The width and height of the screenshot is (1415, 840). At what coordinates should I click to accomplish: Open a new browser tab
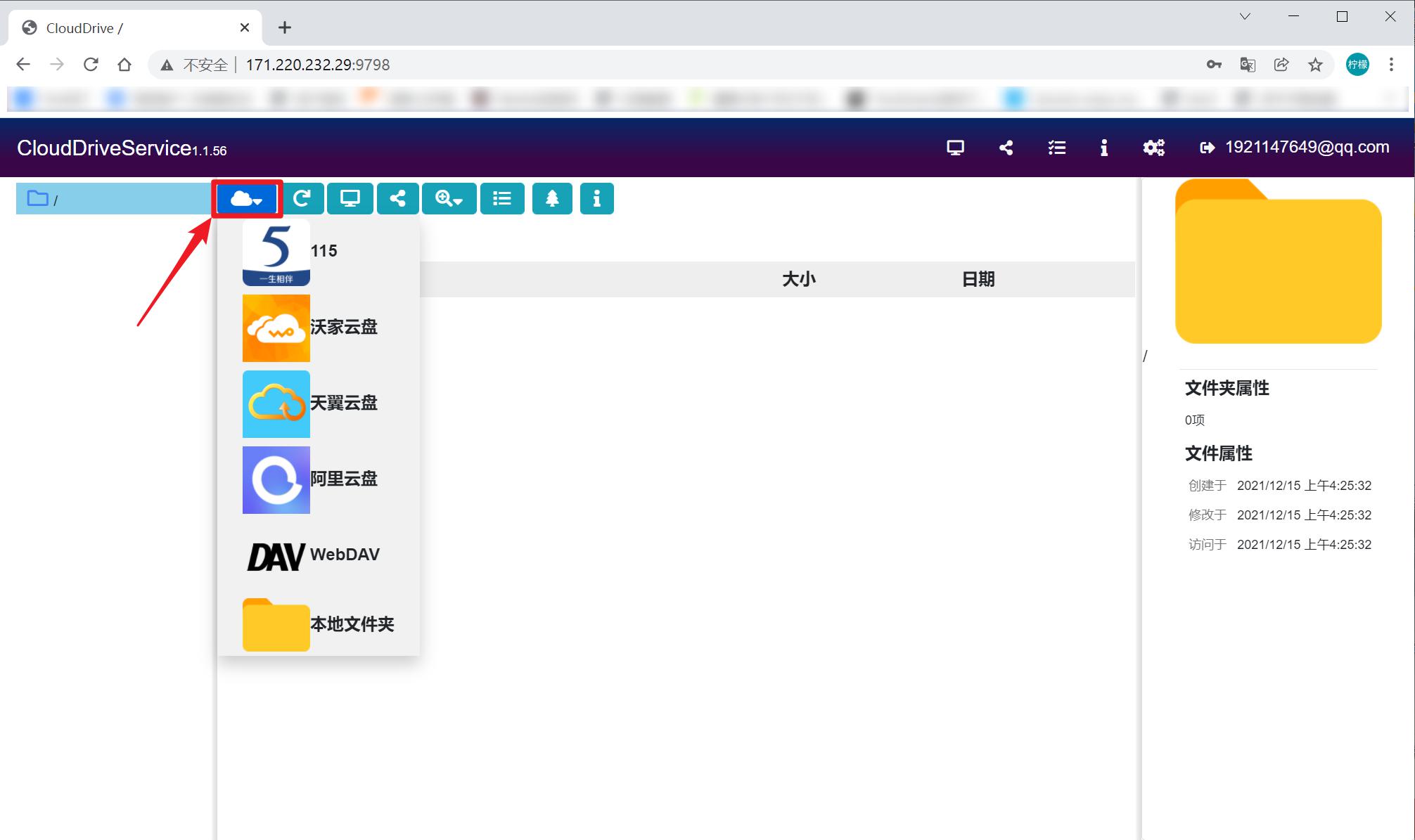pyautogui.click(x=284, y=27)
